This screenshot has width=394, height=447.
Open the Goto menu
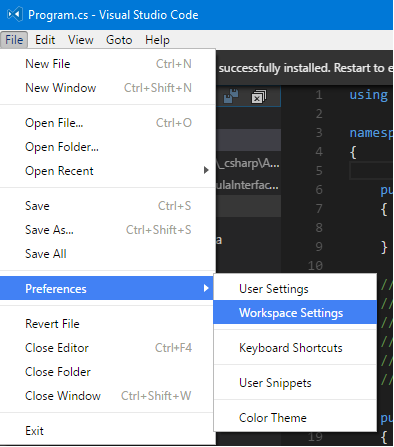[119, 40]
